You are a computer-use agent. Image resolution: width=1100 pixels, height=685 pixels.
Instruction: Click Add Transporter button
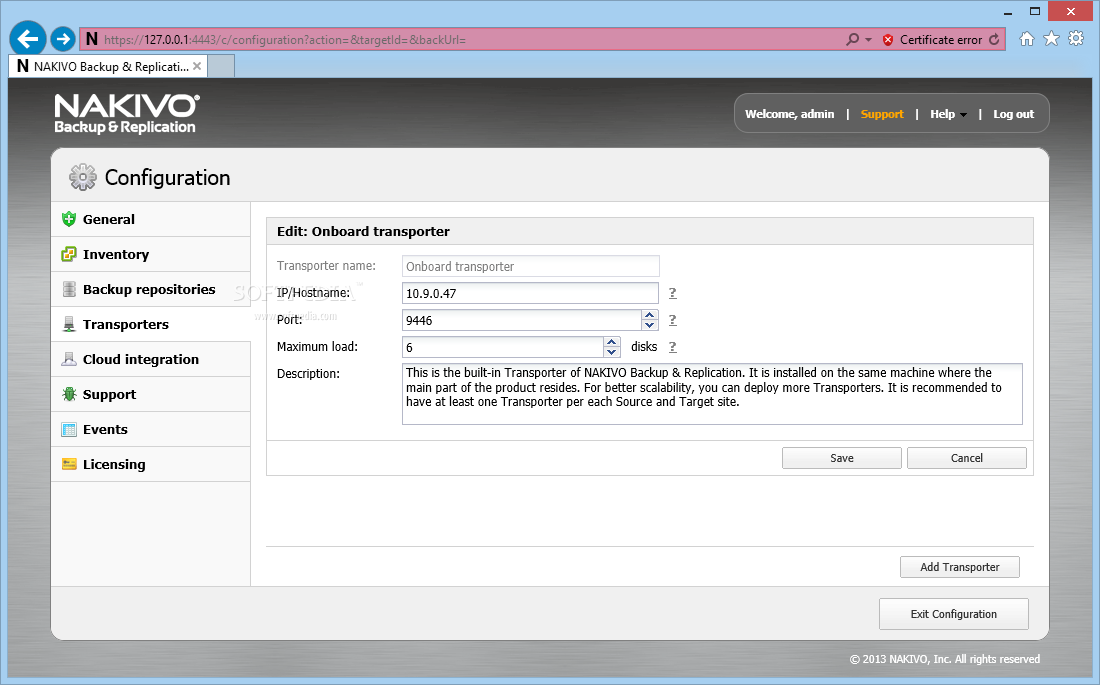pos(960,567)
